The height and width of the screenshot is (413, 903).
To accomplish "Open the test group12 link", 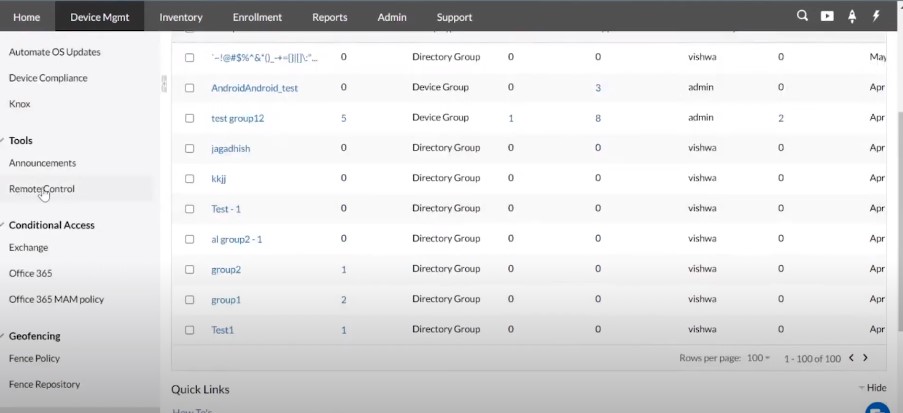I will [237, 118].
